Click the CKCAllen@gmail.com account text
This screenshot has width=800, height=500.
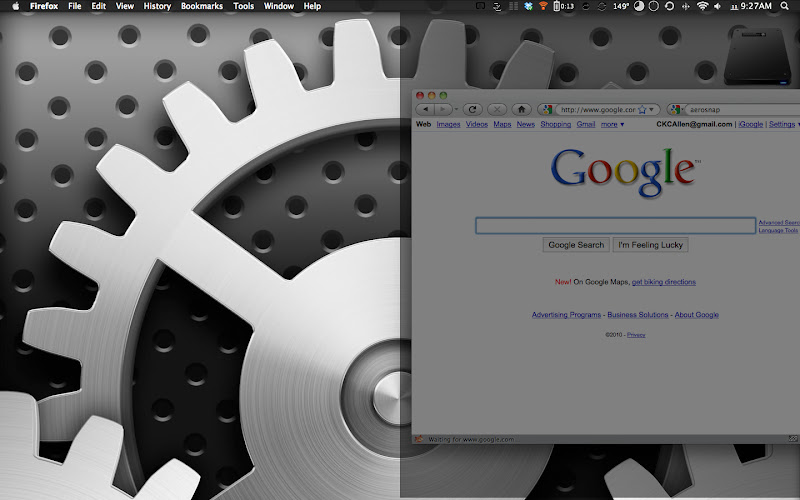[x=694, y=124]
